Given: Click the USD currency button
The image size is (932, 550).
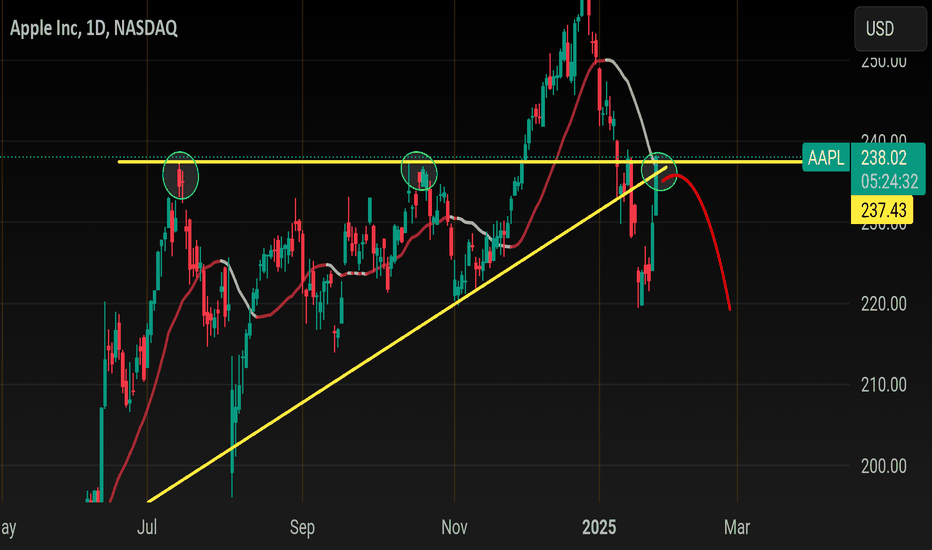Looking at the screenshot, I should pyautogui.click(x=890, y=29).
